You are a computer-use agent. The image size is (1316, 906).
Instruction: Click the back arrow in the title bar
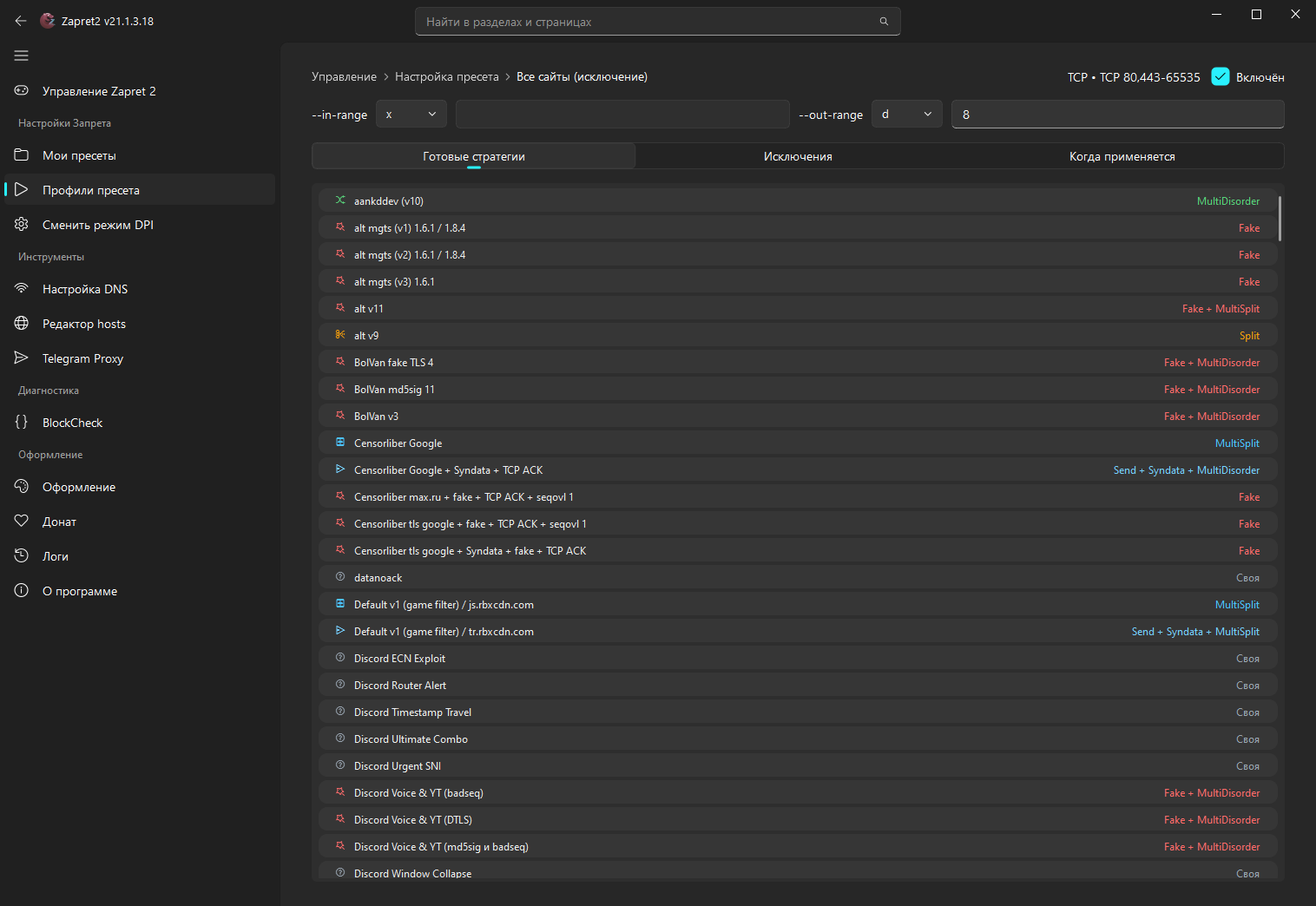(21, 21)
